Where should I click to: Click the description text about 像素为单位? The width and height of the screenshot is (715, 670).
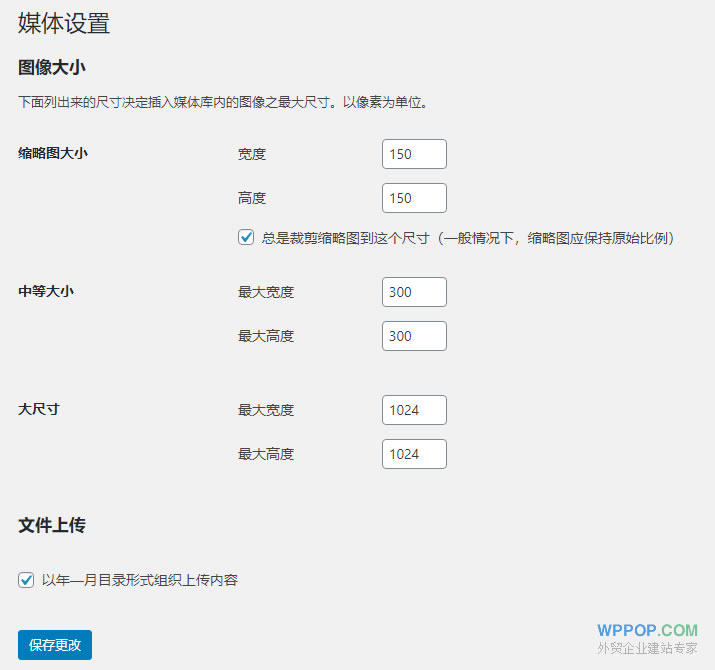click(x=223, y=102)
